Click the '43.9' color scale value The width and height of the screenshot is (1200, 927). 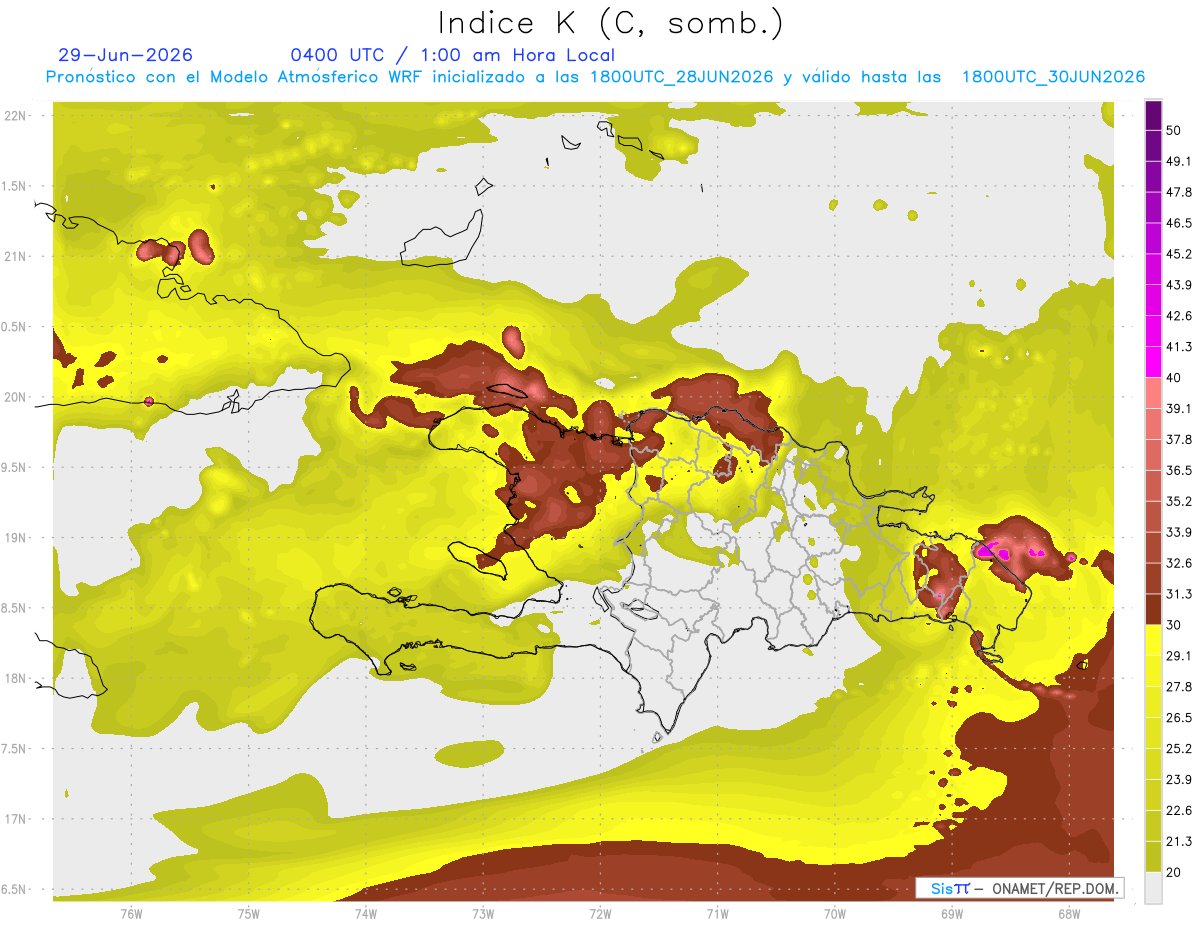[1179, 285]
